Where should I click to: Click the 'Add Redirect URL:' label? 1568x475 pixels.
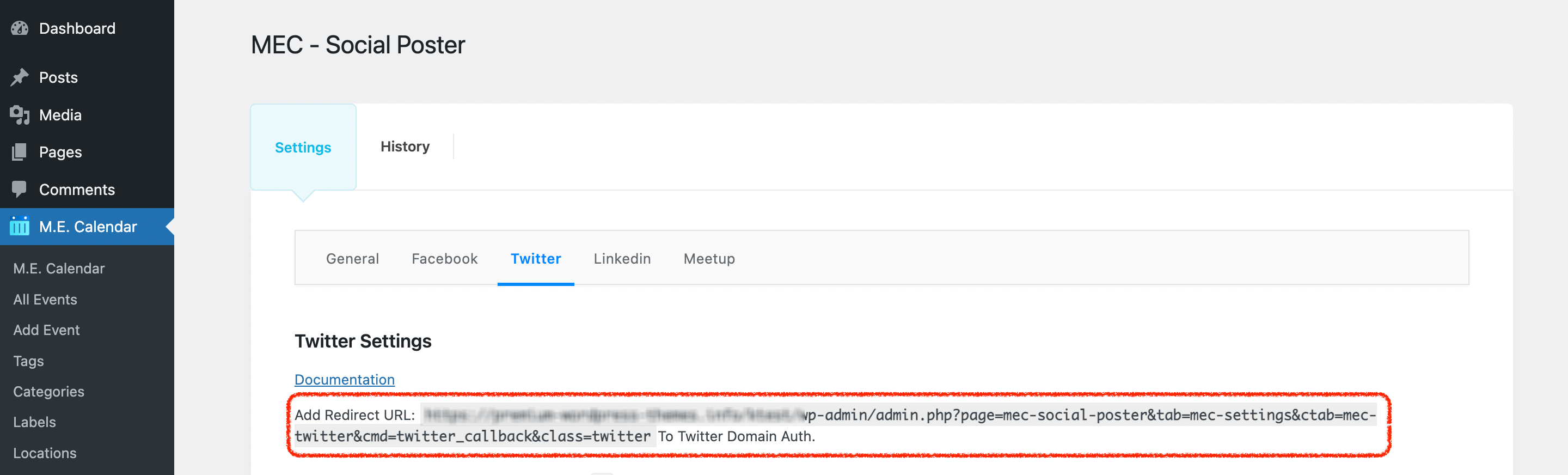[355, 415]
